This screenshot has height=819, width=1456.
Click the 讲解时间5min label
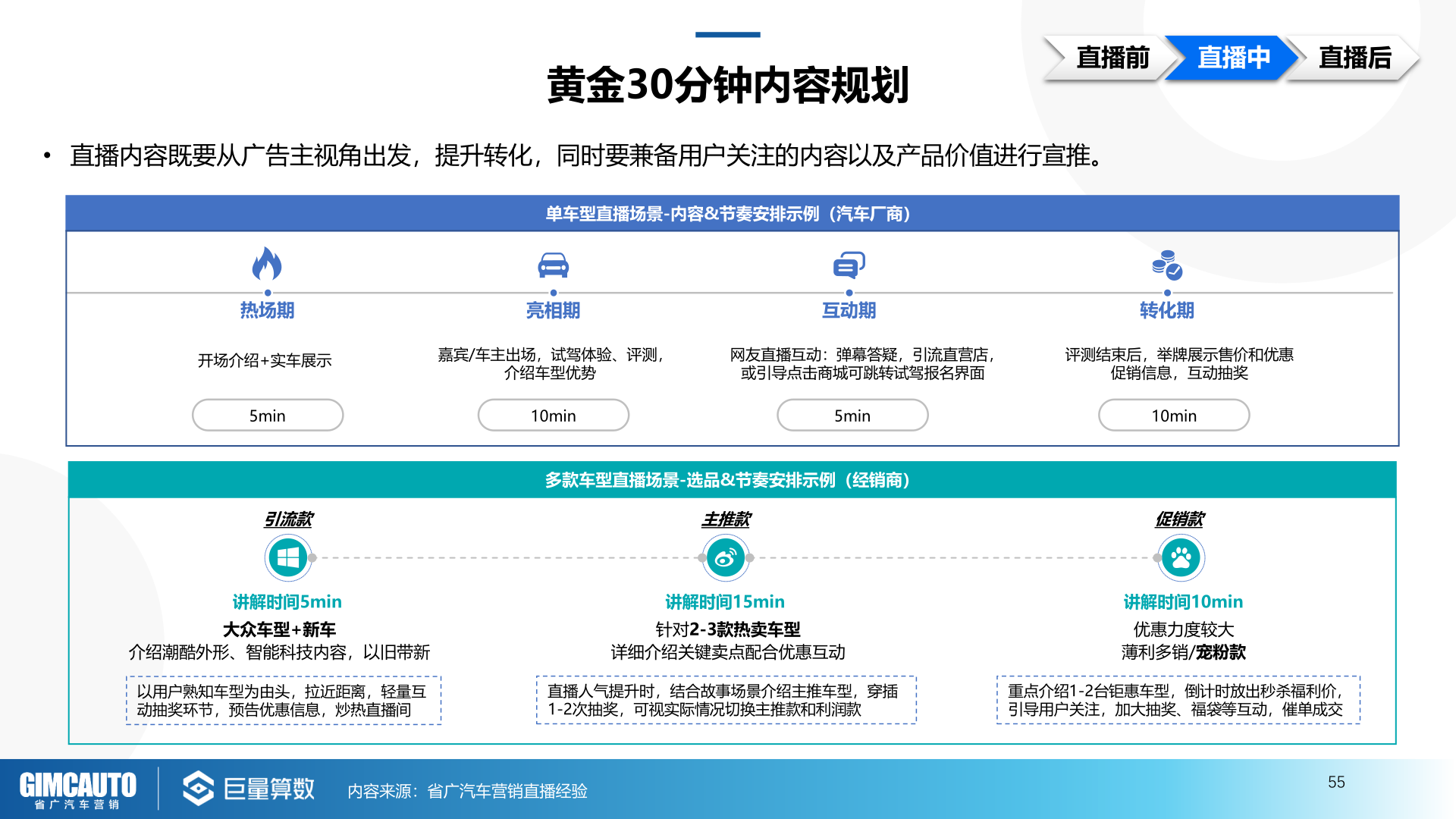287,601
